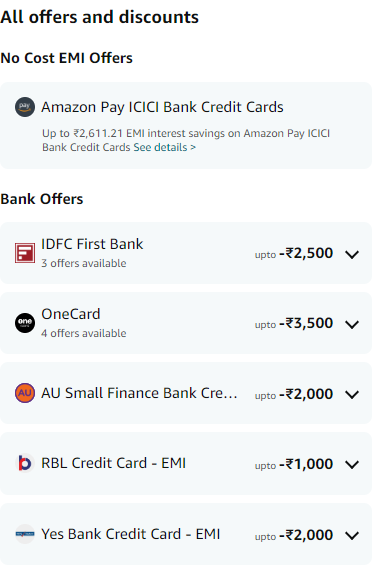The height and width of the screenshot is (569, 377).
Task: Select RBL Credit Card - EMI label
Action: [x=114, y=463]
